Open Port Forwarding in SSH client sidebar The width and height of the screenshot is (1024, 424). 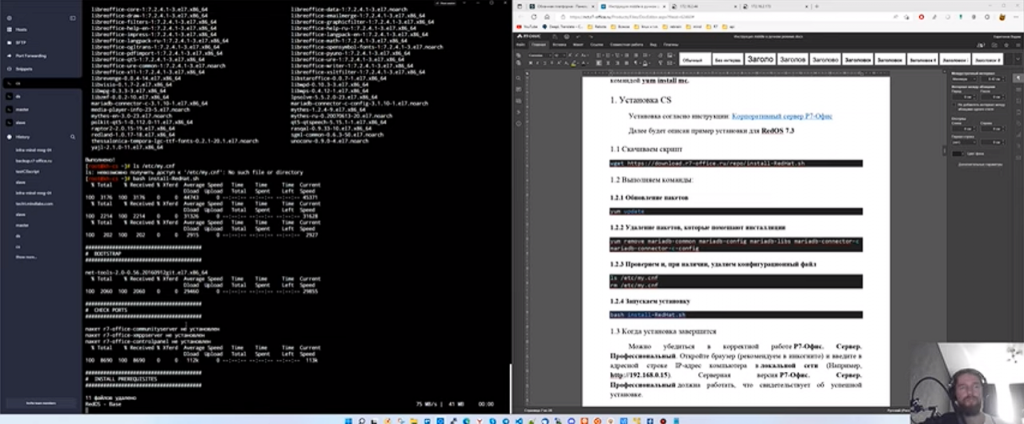30,56
